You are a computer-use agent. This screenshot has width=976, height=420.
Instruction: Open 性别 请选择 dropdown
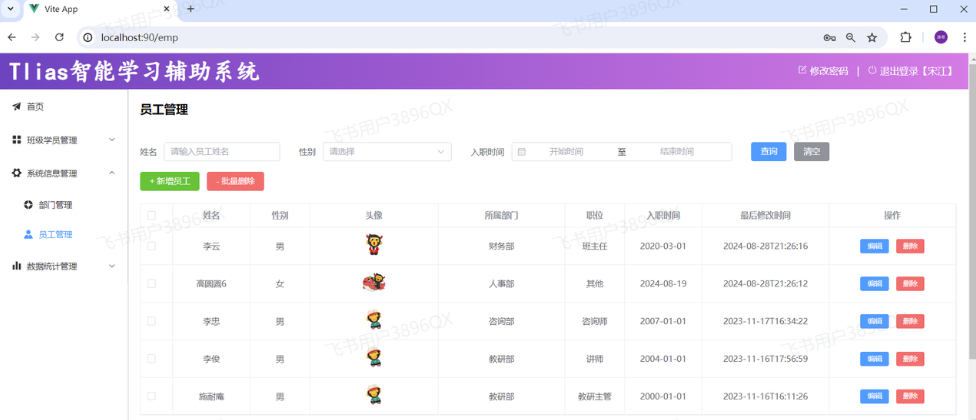click(387, 151)
